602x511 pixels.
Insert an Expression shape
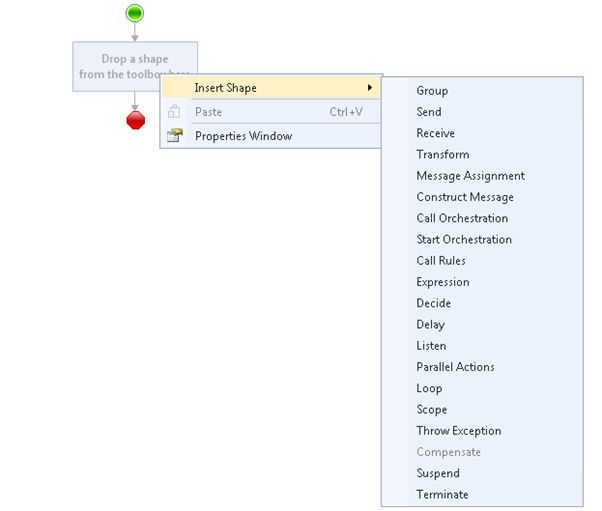tap(442, 282)
